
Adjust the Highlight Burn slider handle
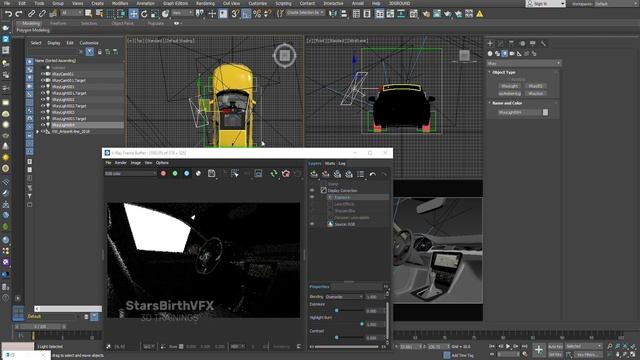tap(362, 324)
